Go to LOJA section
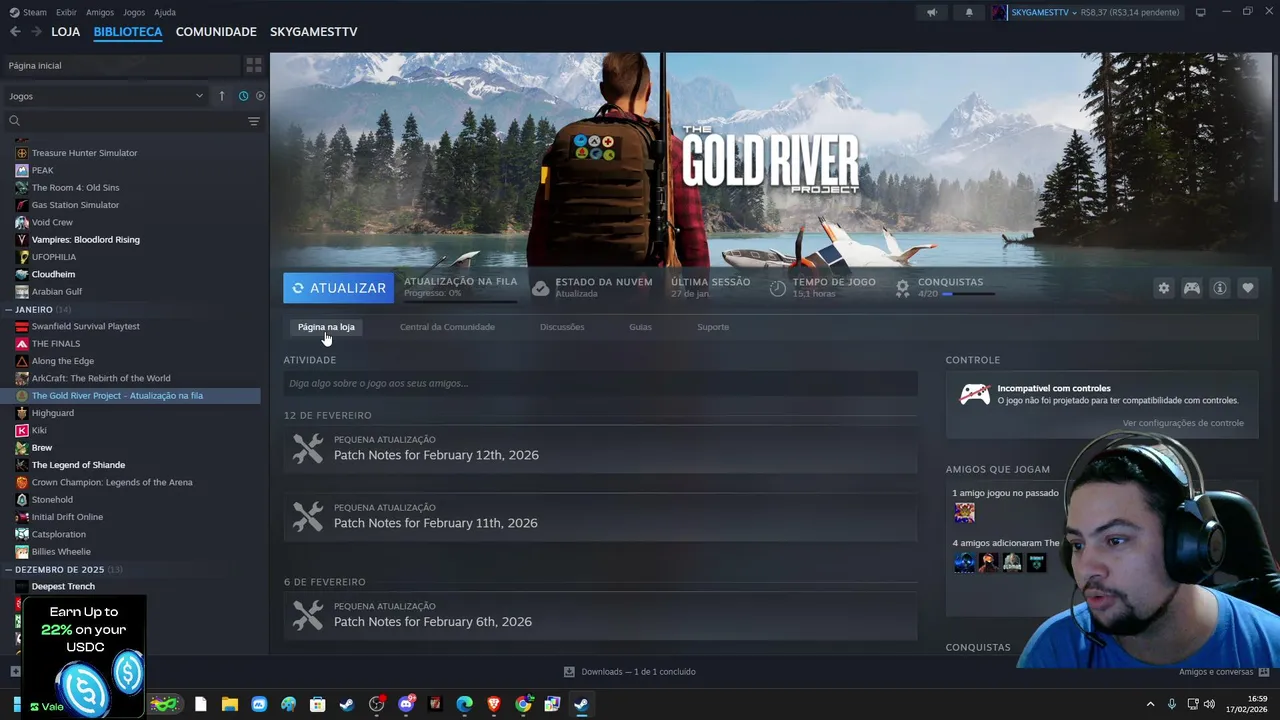 pyautogui.click(x=65, y=32)
